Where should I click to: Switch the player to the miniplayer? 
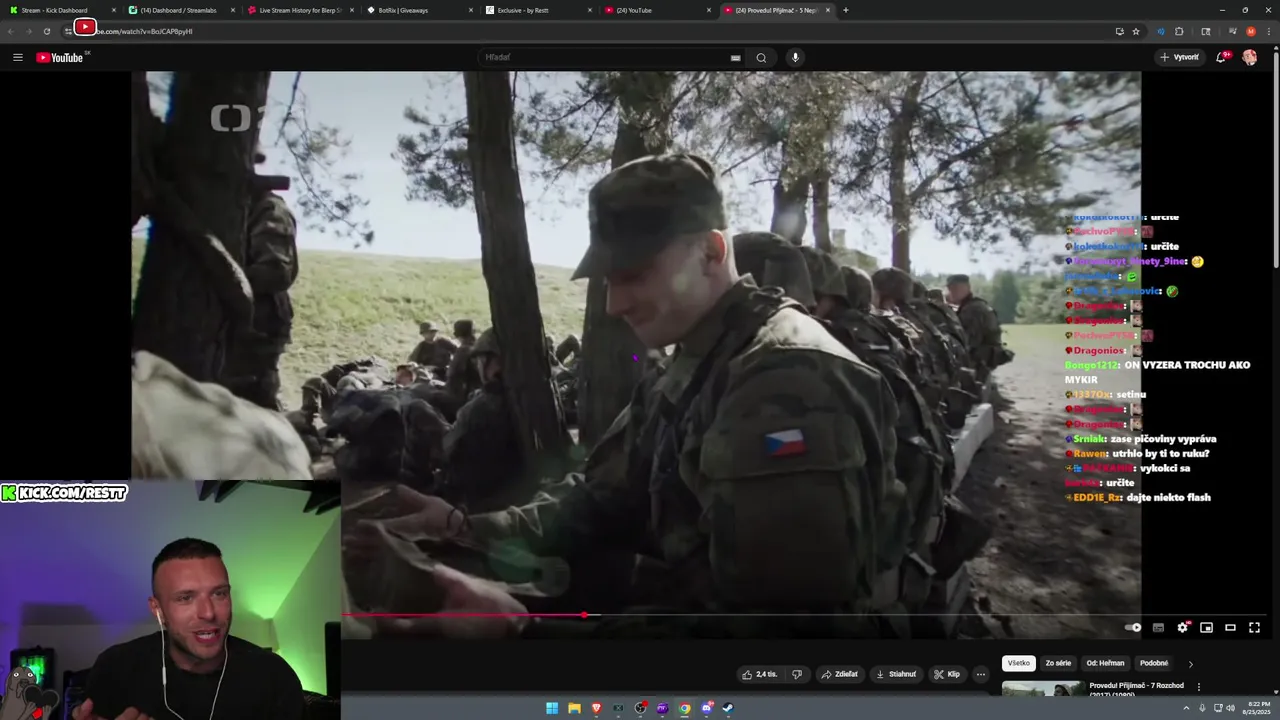pos(1206,627)
